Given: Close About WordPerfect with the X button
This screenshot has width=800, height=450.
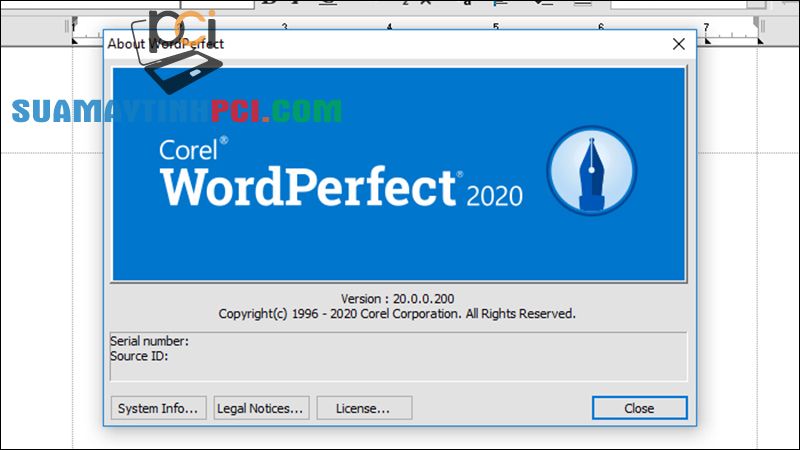Looking at the screenshot, I should [678, 44].
